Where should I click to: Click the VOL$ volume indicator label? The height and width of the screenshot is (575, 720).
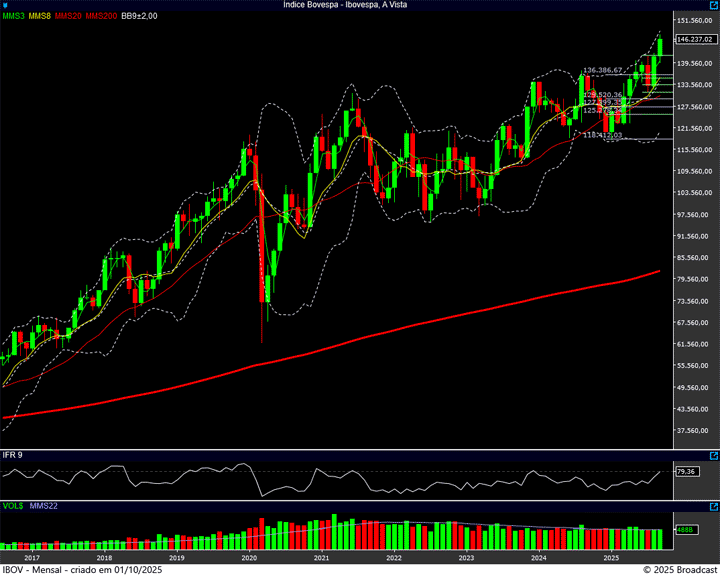[x=13, y=506]
